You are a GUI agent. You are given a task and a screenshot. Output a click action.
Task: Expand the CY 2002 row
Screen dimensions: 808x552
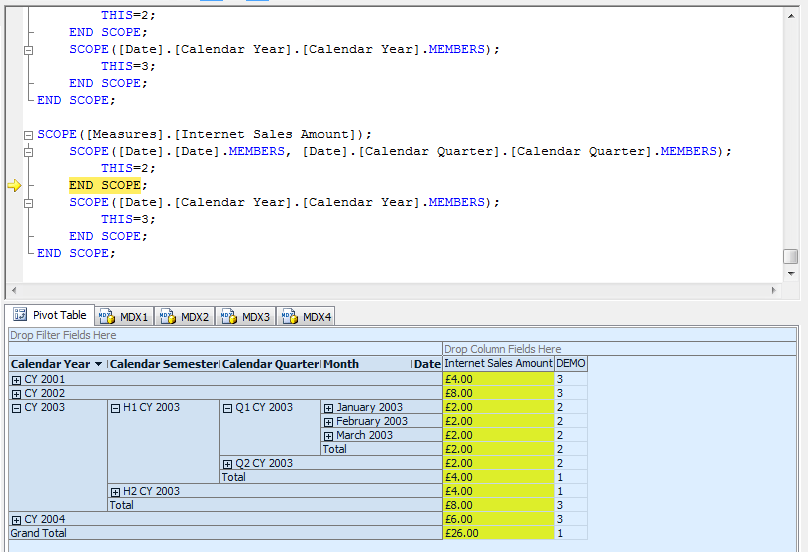16,394
